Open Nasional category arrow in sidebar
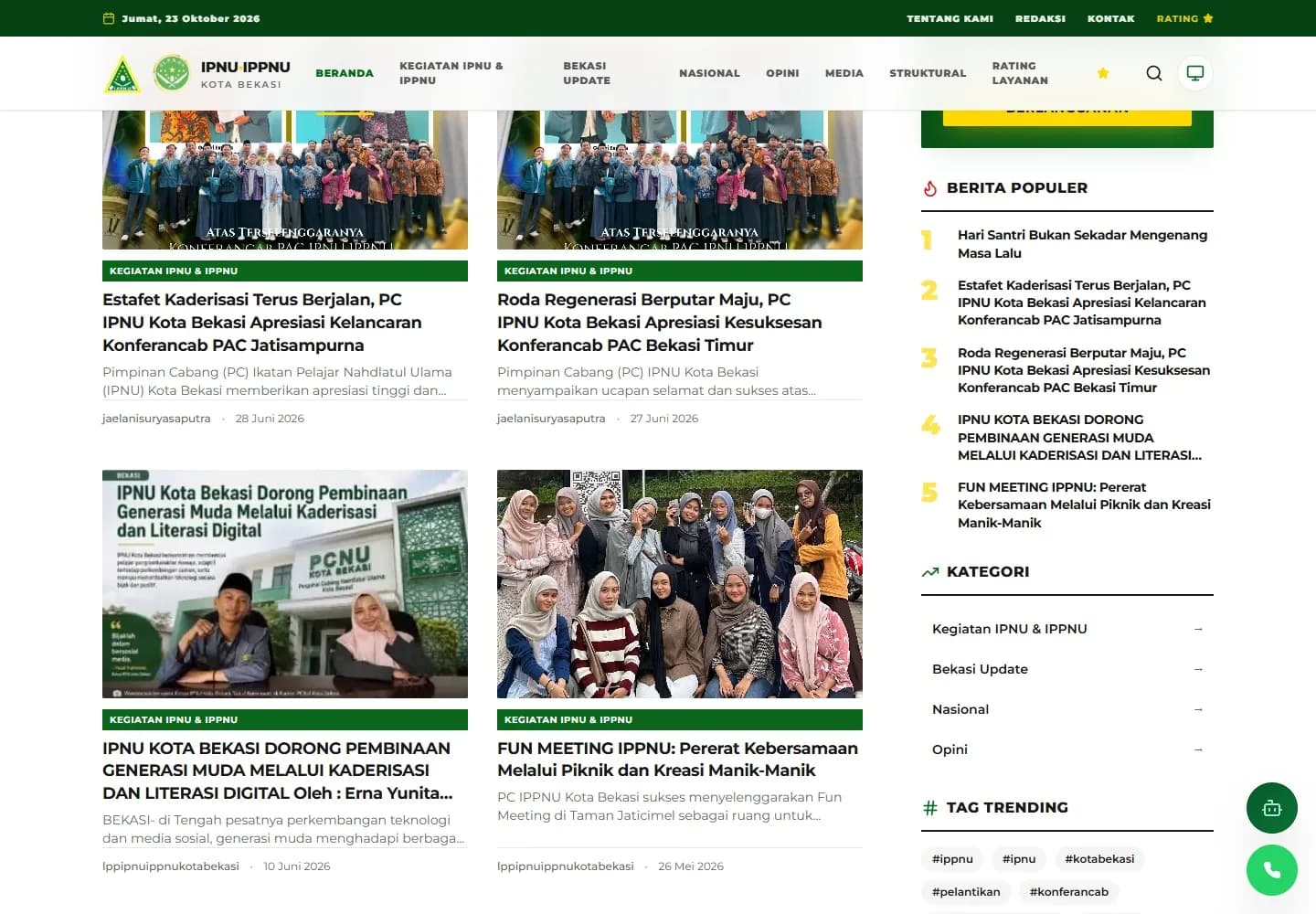Screen dimensions: 1316x914 (1198, 709)
